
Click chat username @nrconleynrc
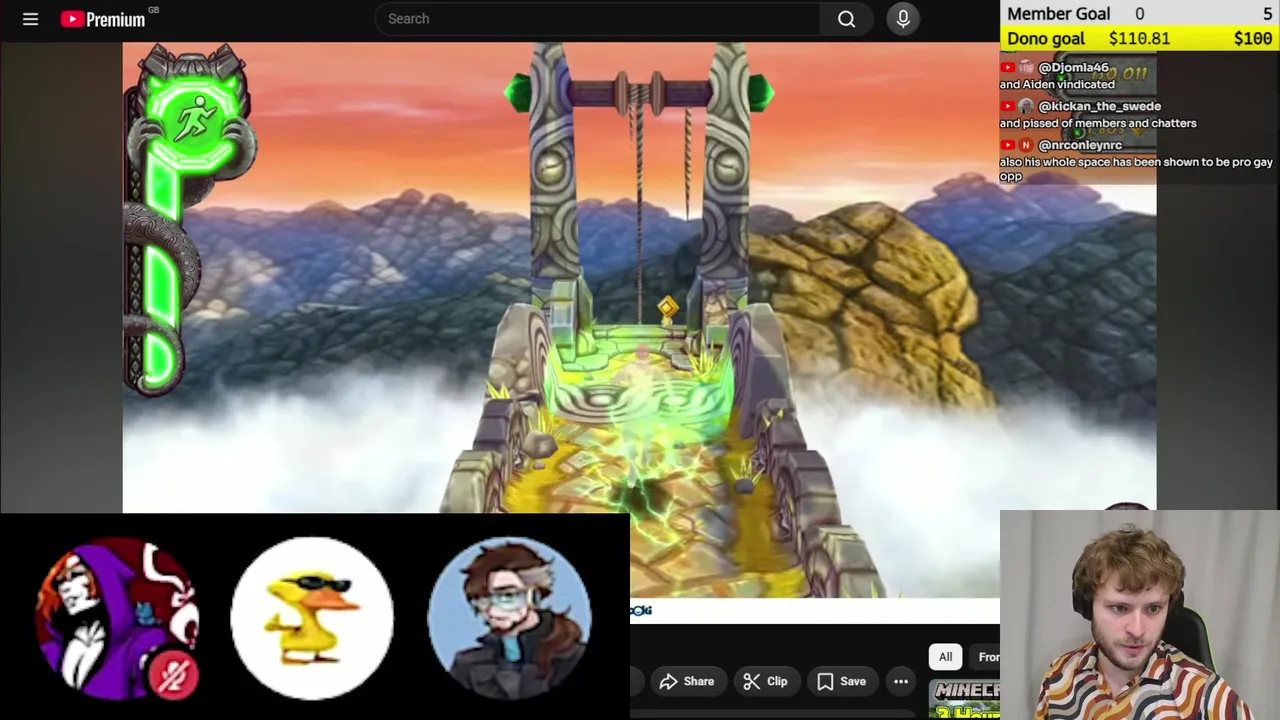[1080, 145]
